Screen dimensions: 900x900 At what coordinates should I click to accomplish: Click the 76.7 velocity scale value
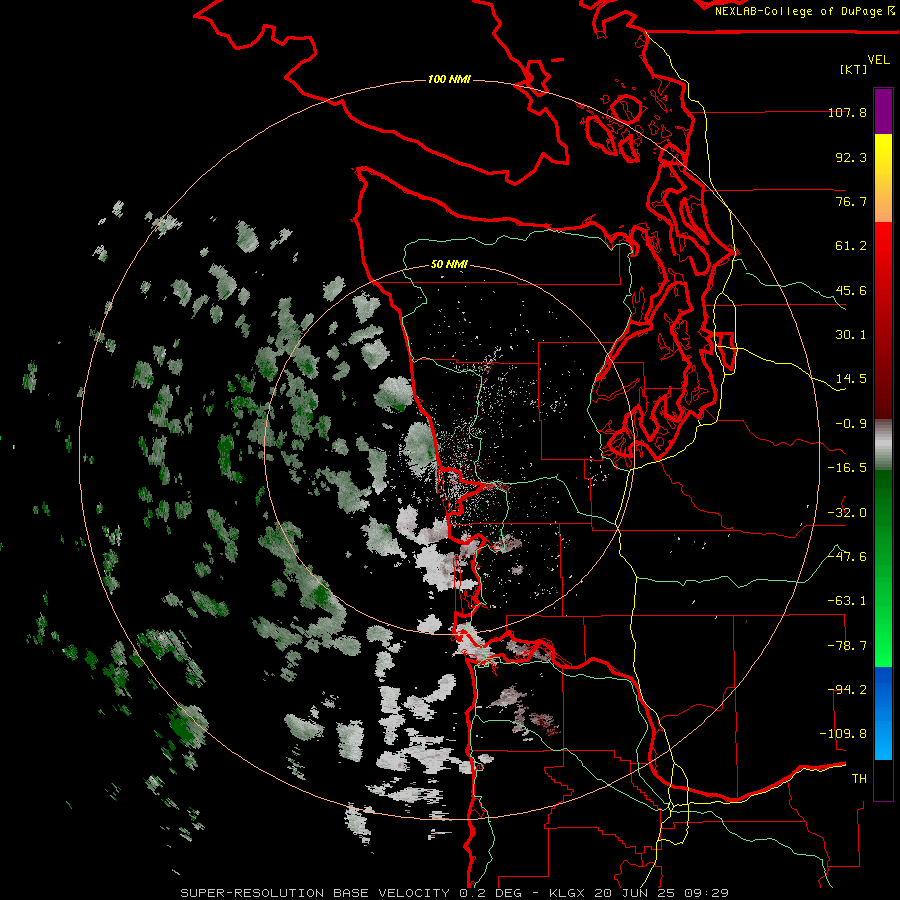coord(851,201)
